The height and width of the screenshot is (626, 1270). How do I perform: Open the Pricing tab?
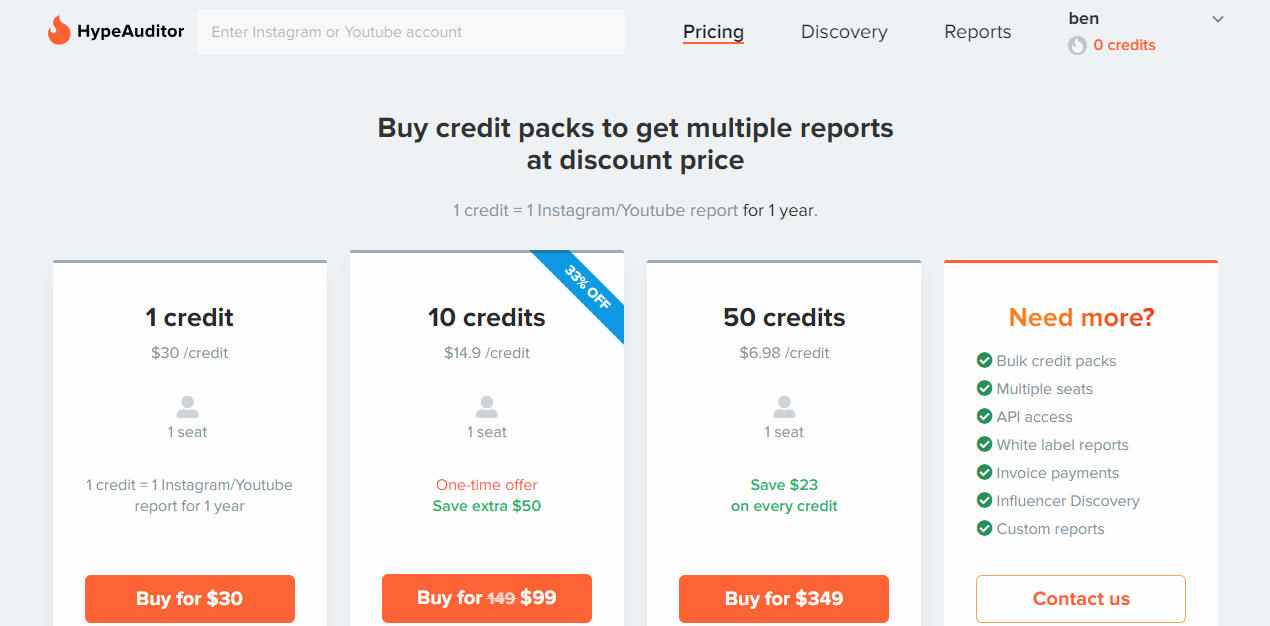[713, 32]
